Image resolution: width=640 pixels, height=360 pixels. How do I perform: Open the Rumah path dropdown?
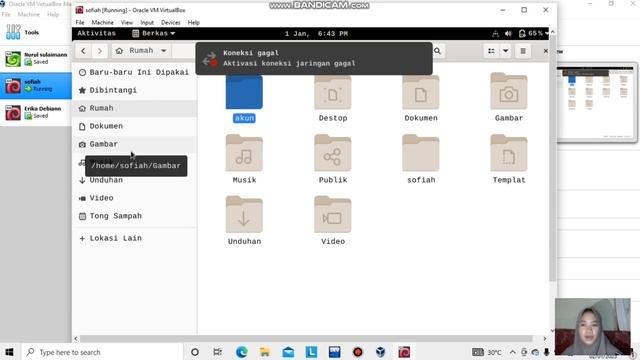(x=141, y=51)
